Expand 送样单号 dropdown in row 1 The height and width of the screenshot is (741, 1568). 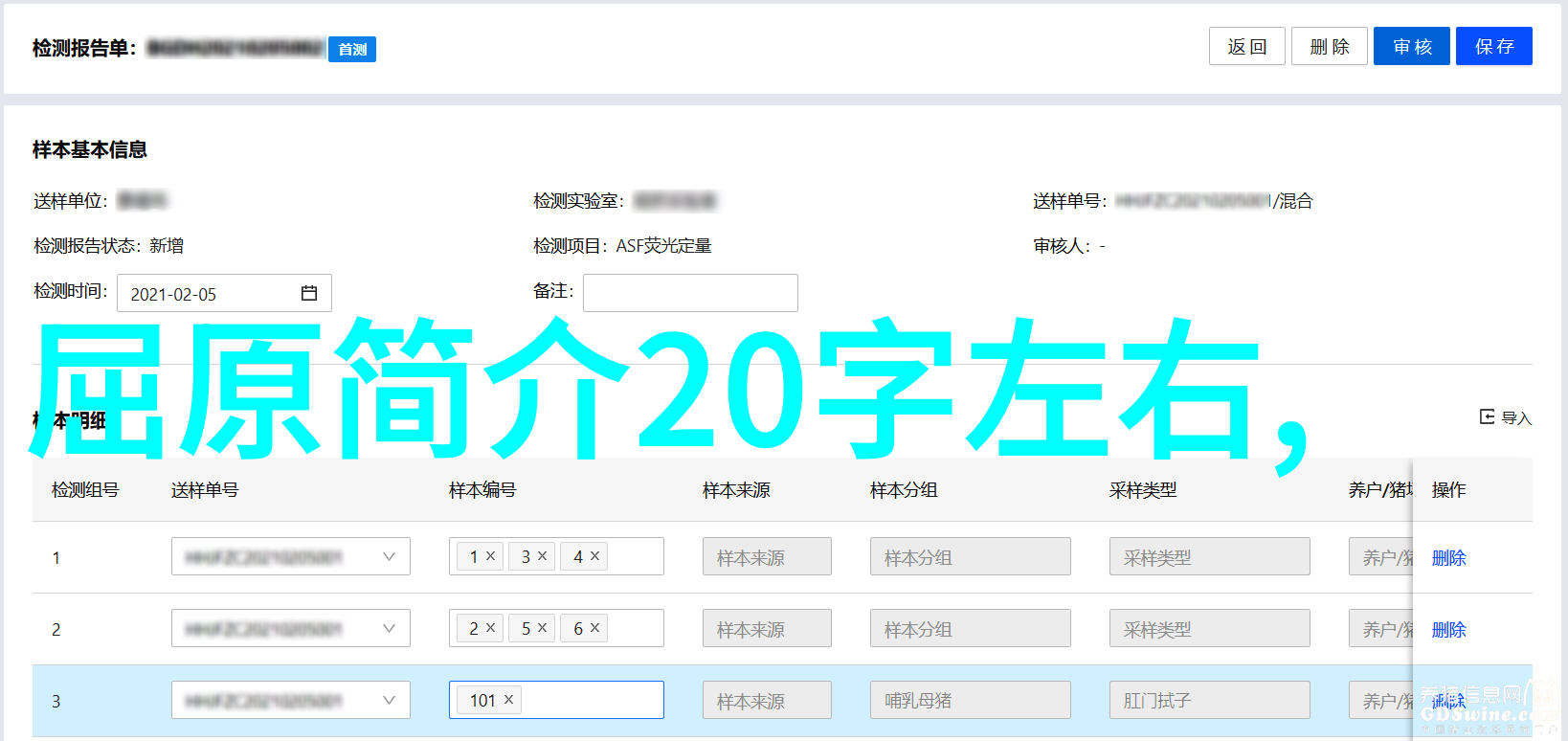pos(389,556)
